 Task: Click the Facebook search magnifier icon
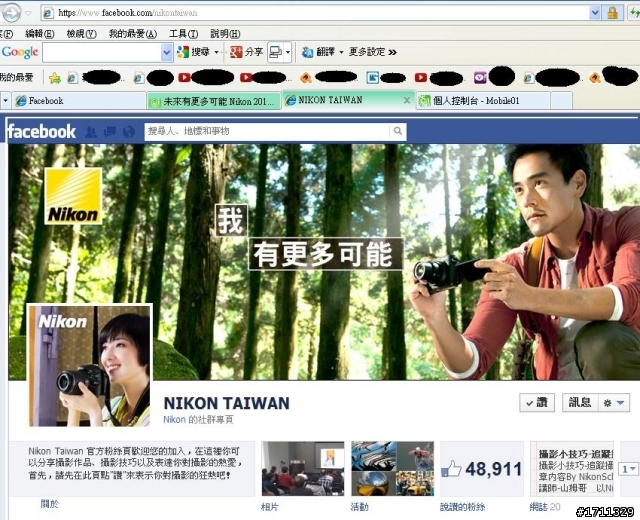[398, 131]
